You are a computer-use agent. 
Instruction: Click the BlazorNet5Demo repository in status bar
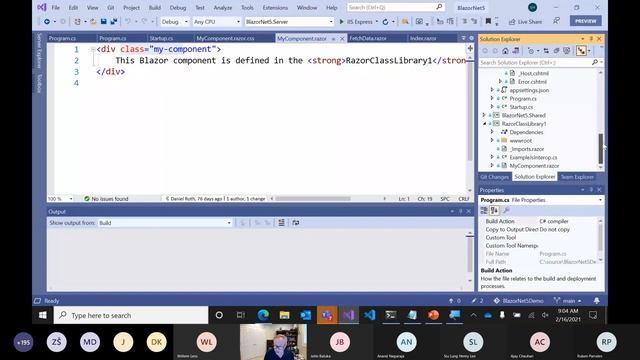click(518, 300)
